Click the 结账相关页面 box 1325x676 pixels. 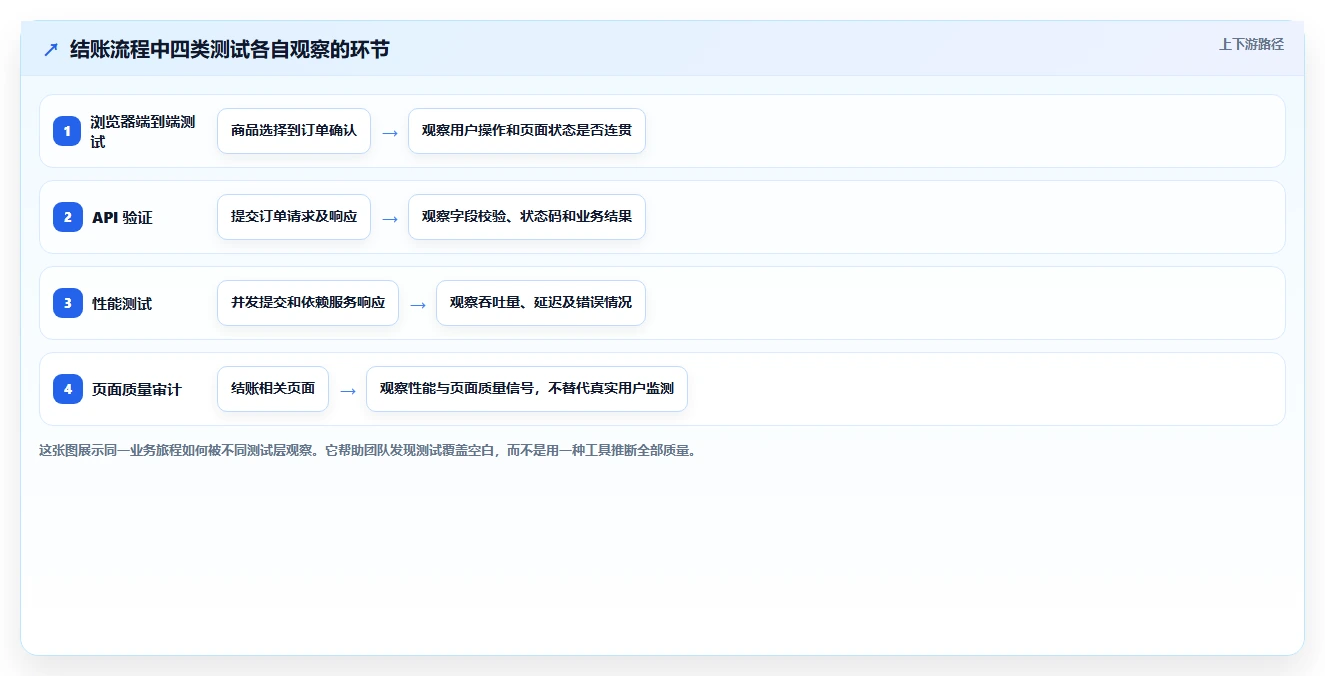273,389
